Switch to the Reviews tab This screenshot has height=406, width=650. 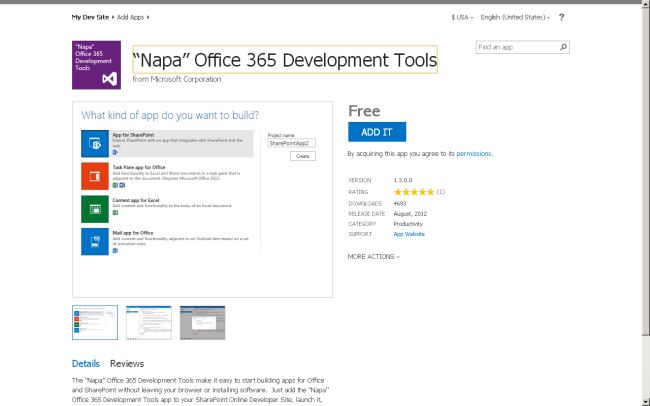pos(127,364)
